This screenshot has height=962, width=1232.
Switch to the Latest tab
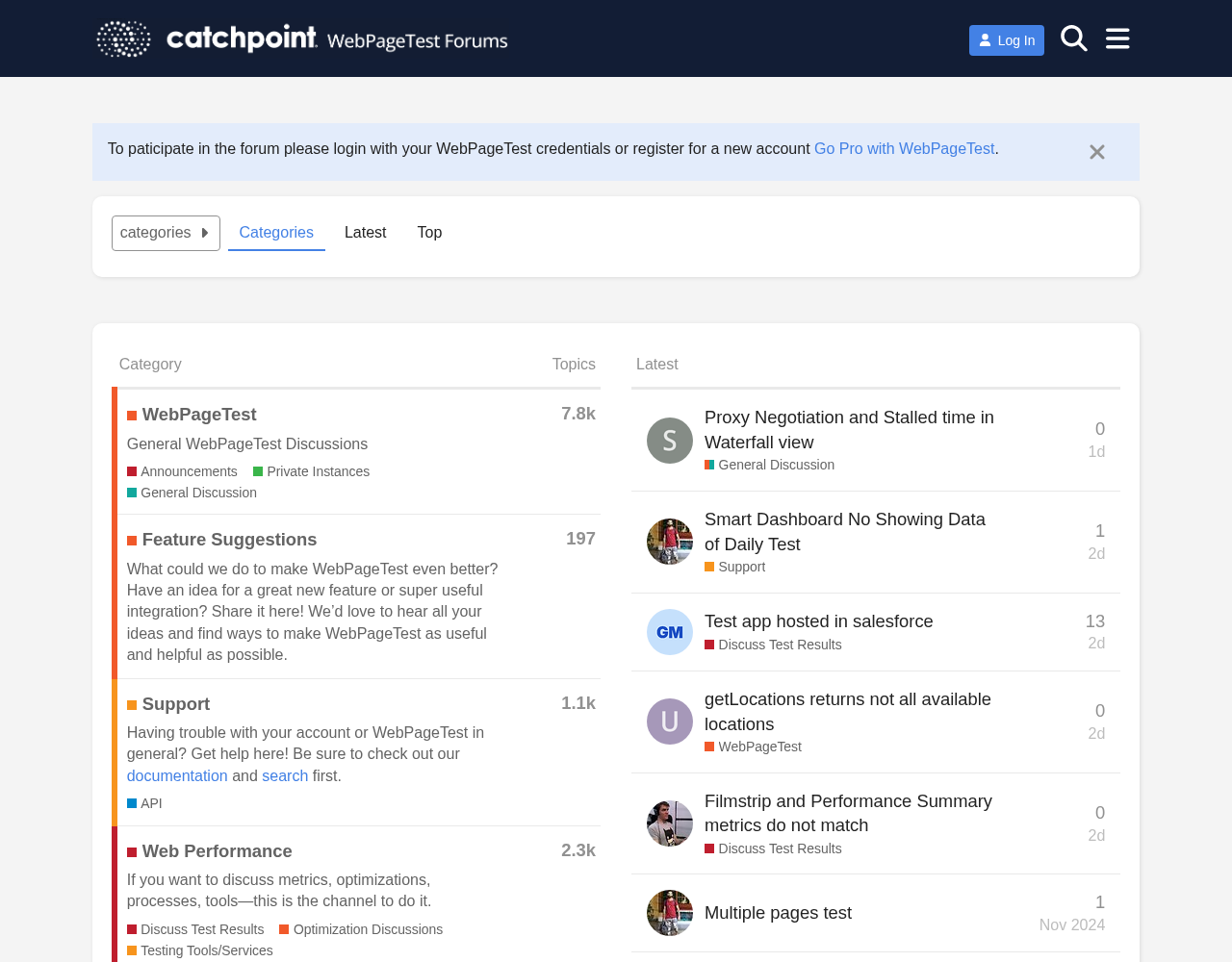pyautogui.click(x=365, y=233)
